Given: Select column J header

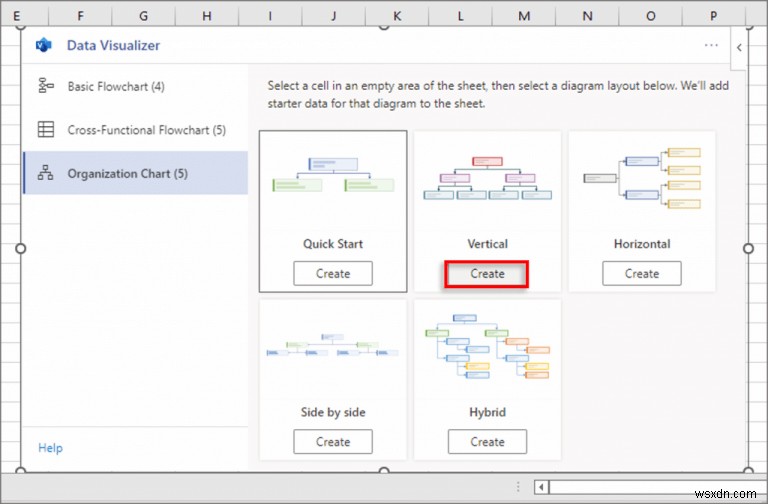Looking at the screenshot, I should pyautogui.click(x=334, y=16).
